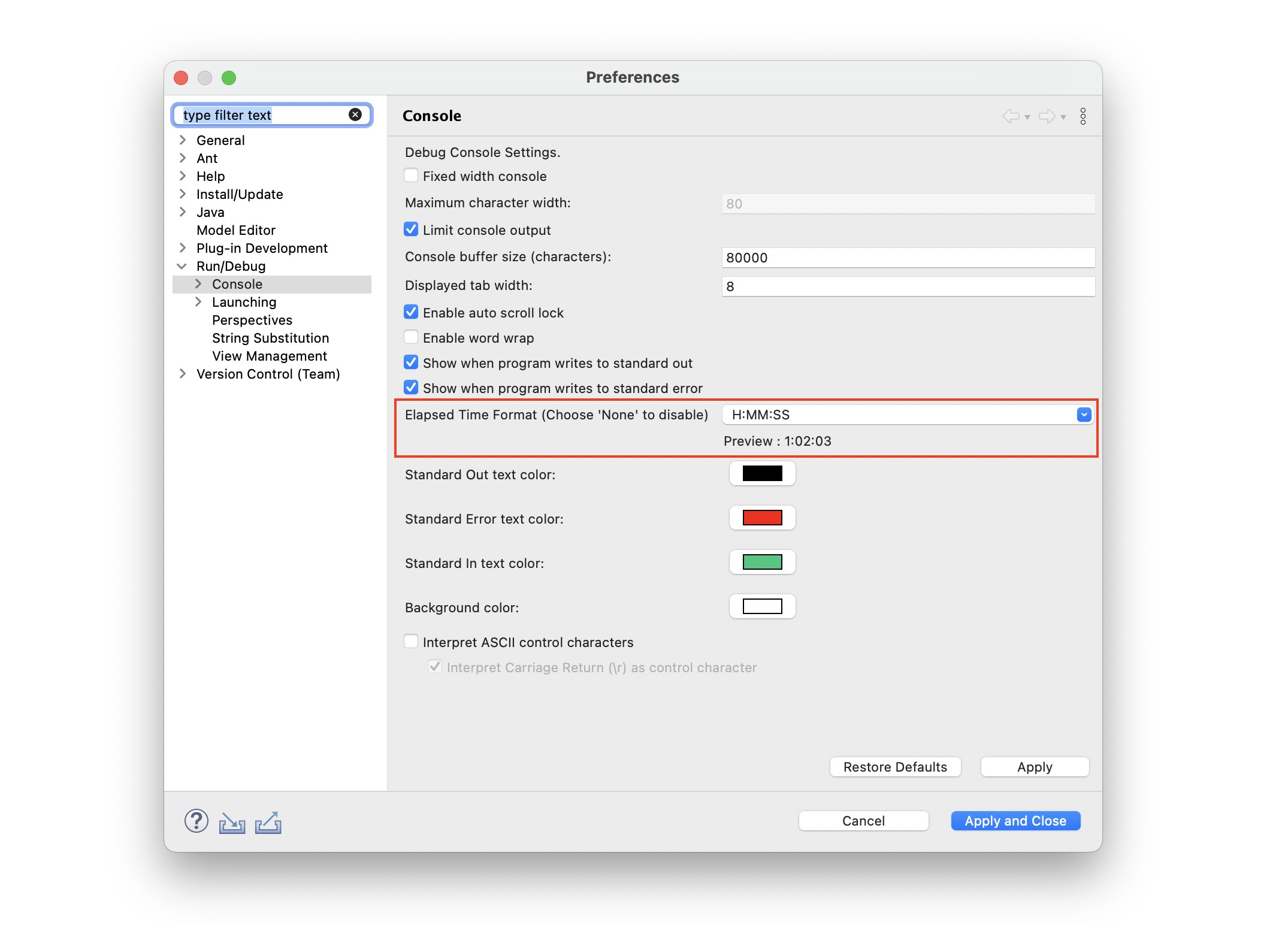Enable word wrap in the console

[411, 337]
